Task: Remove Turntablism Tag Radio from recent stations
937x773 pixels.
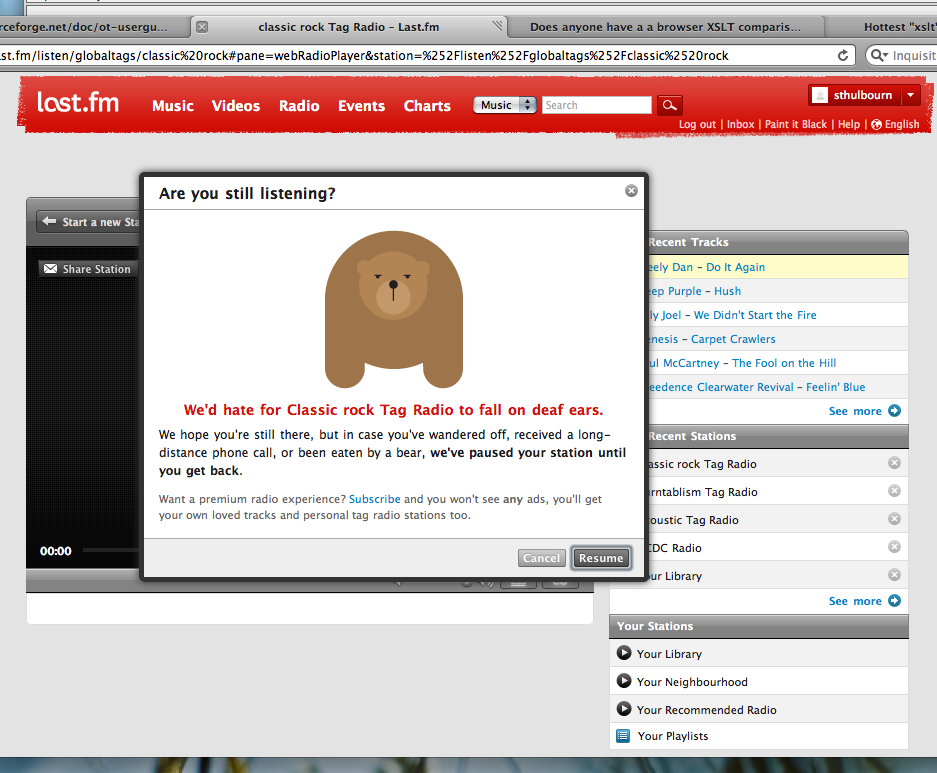Action: [x=894, y=491]
